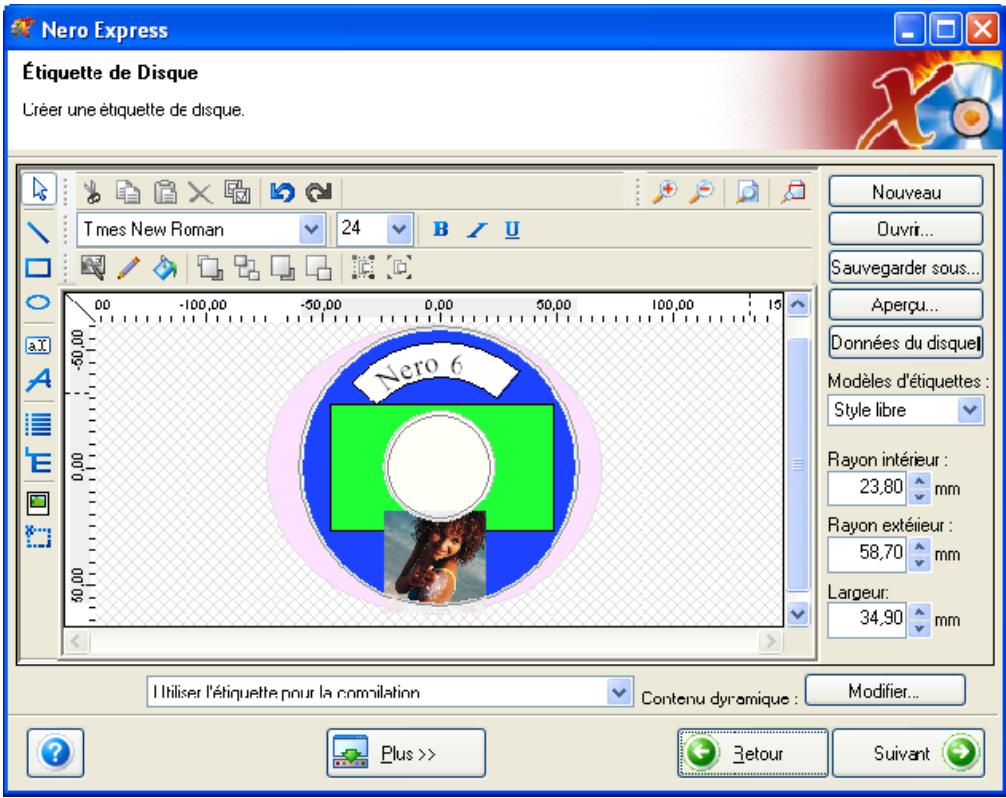Viewport: 1006px width, 798px height.
Task: Click the Rayon extérieur input field
Action: [x=867, y=554]
